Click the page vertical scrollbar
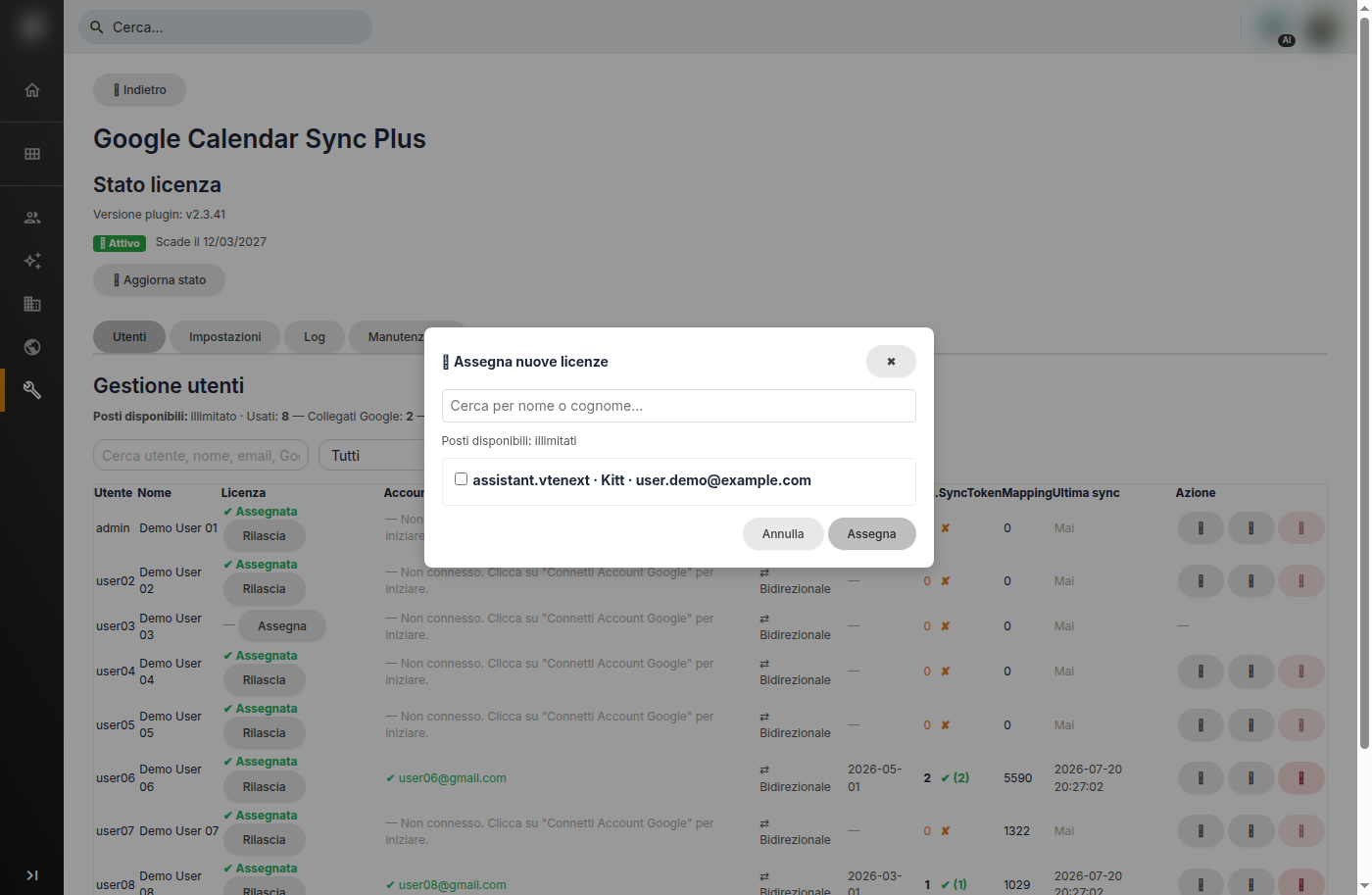 pyautogui.click(x=1363, y=382)
